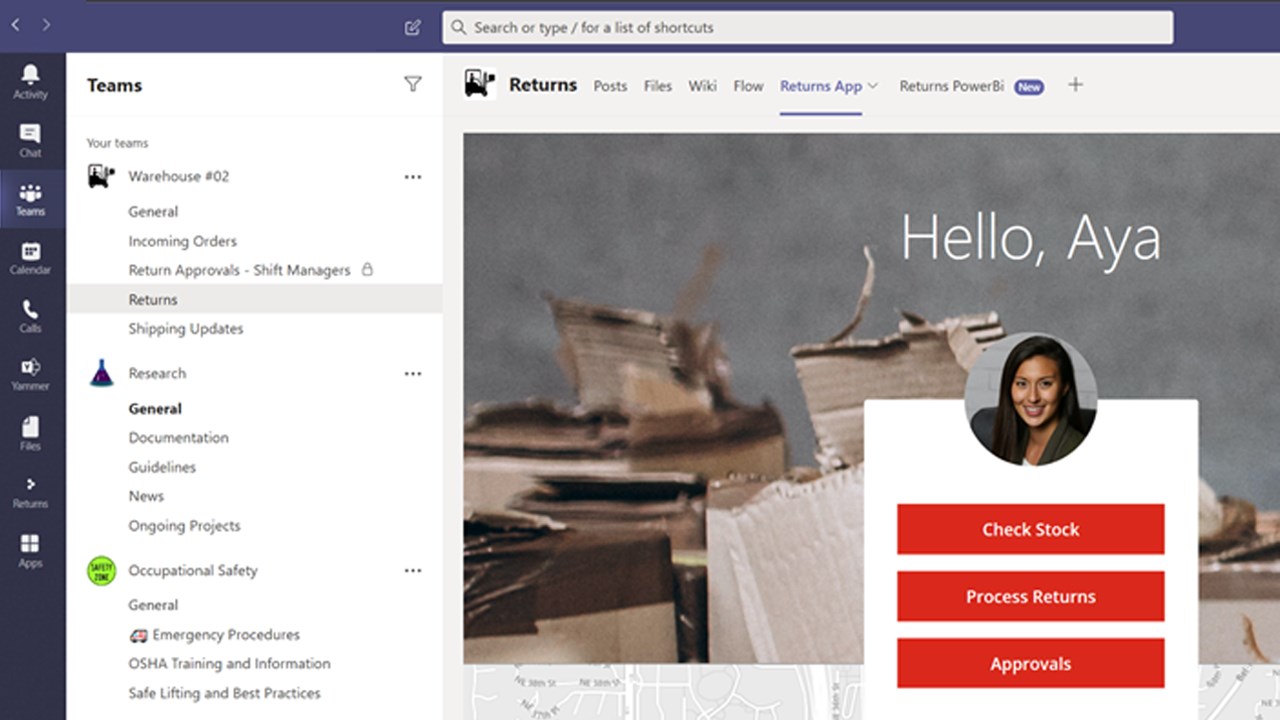
Task: Open Files in the sidebar
Action: point(30,434)
